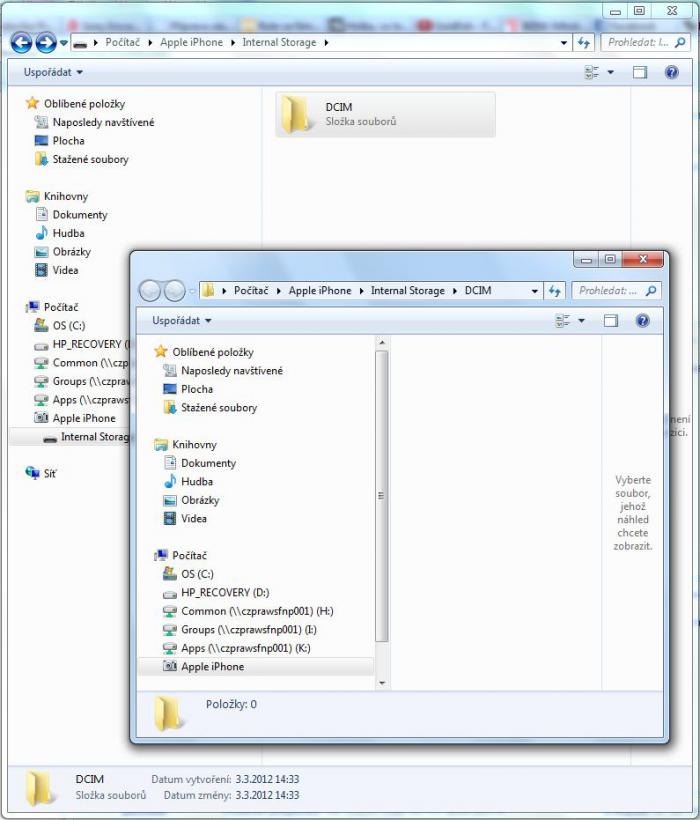
Task: Toggle preview pane in the rear window
Action: tap(640, 72)
